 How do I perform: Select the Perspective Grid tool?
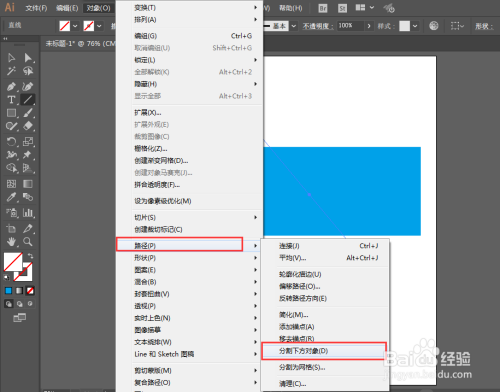(x=28, y=168)
